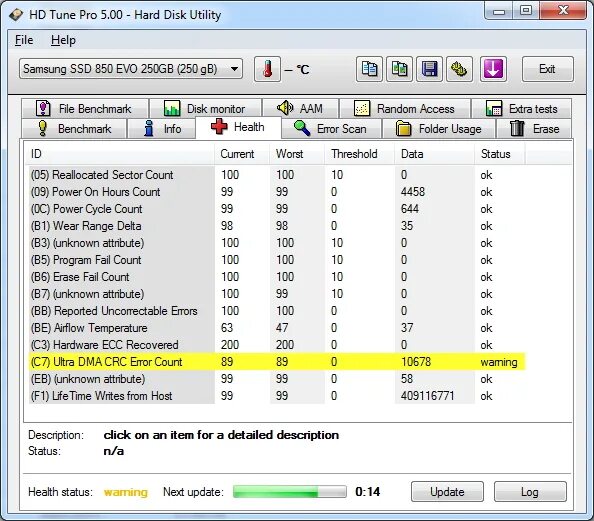The image size is (594, 521).
Task: Open options wrench icon
Action: click(459, 69)
